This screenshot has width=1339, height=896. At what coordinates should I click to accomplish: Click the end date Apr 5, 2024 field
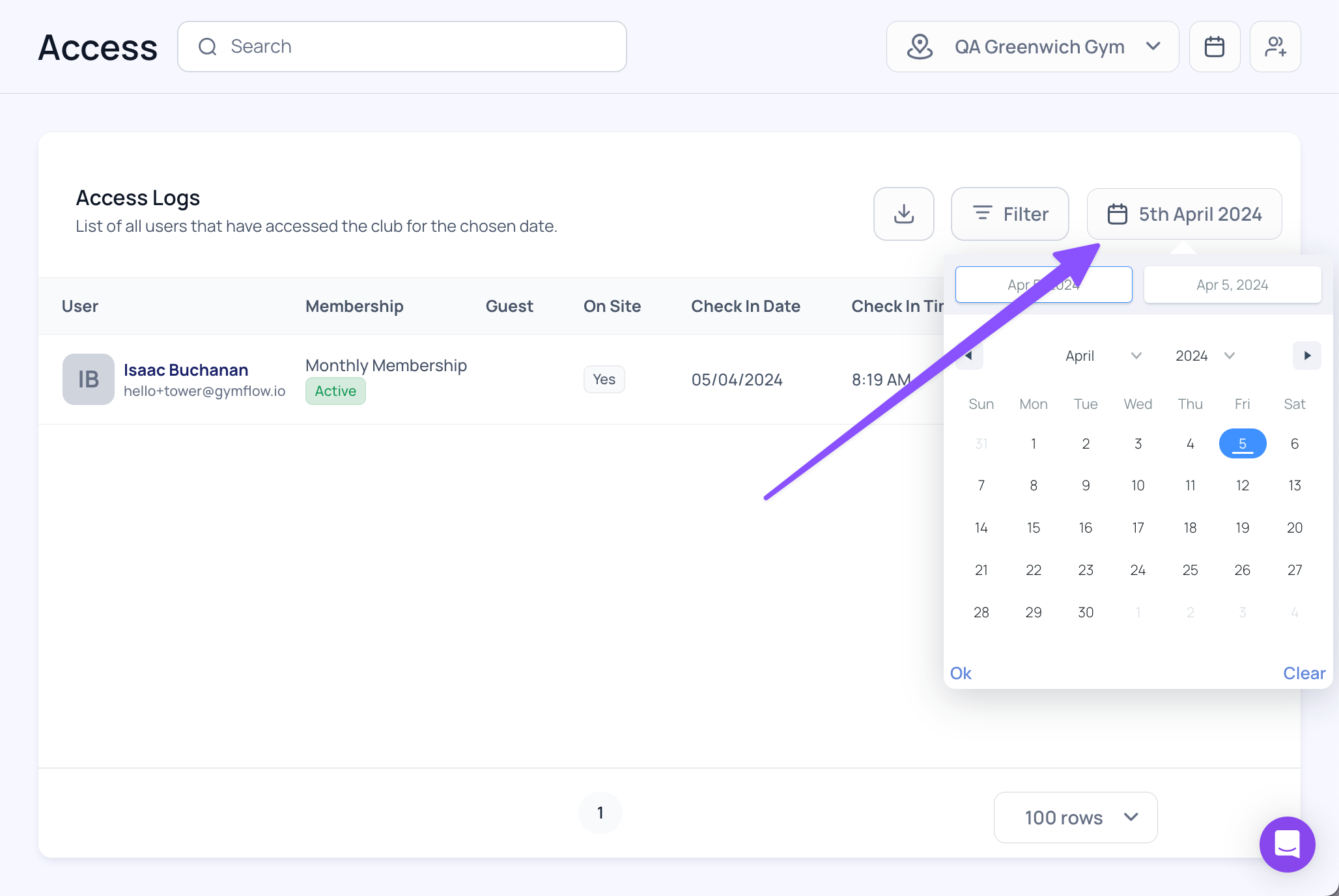(1232, 285)
